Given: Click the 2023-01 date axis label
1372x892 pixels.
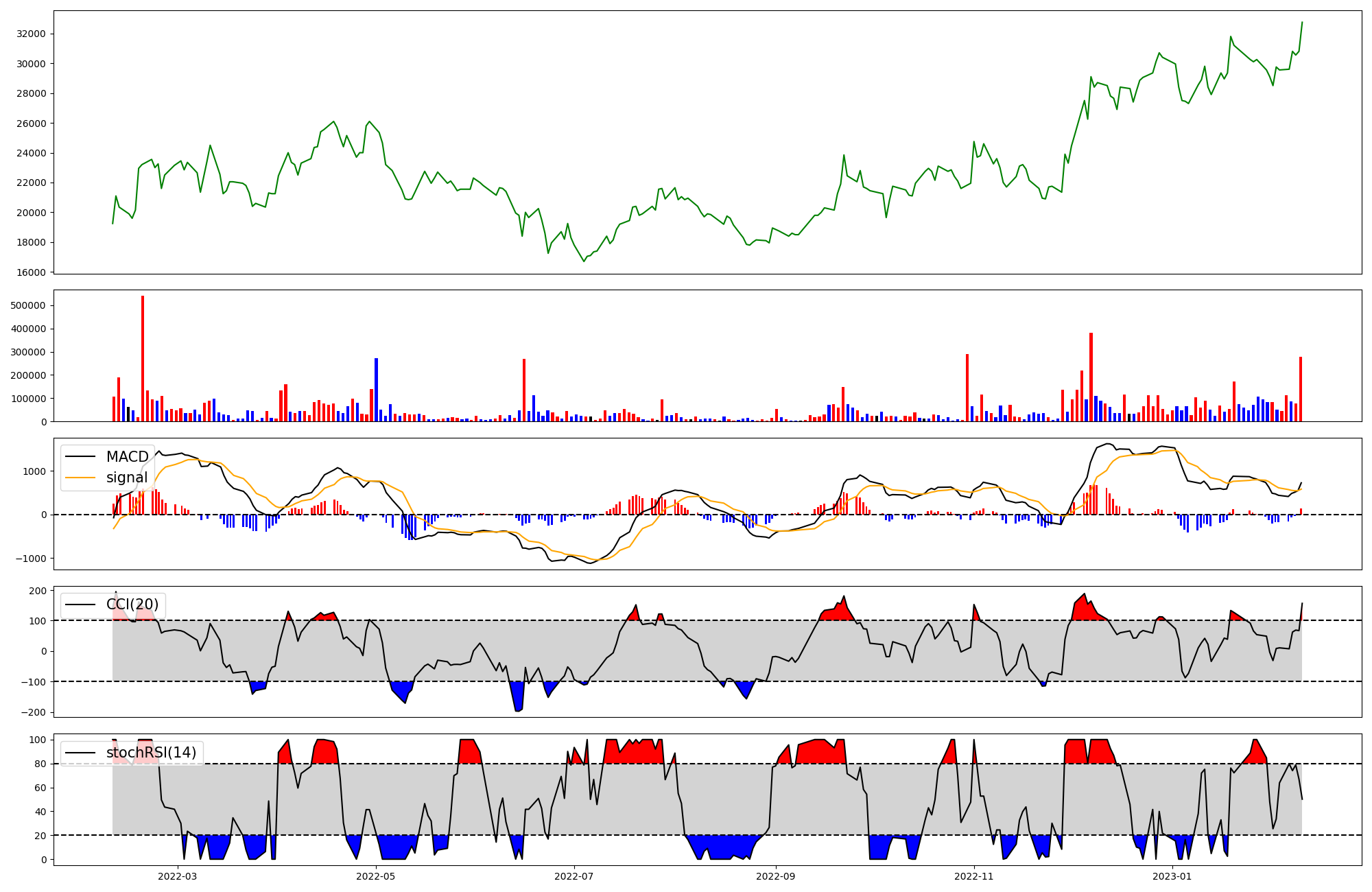Looking at the screenshot, I should click(x=1172, y=876).
